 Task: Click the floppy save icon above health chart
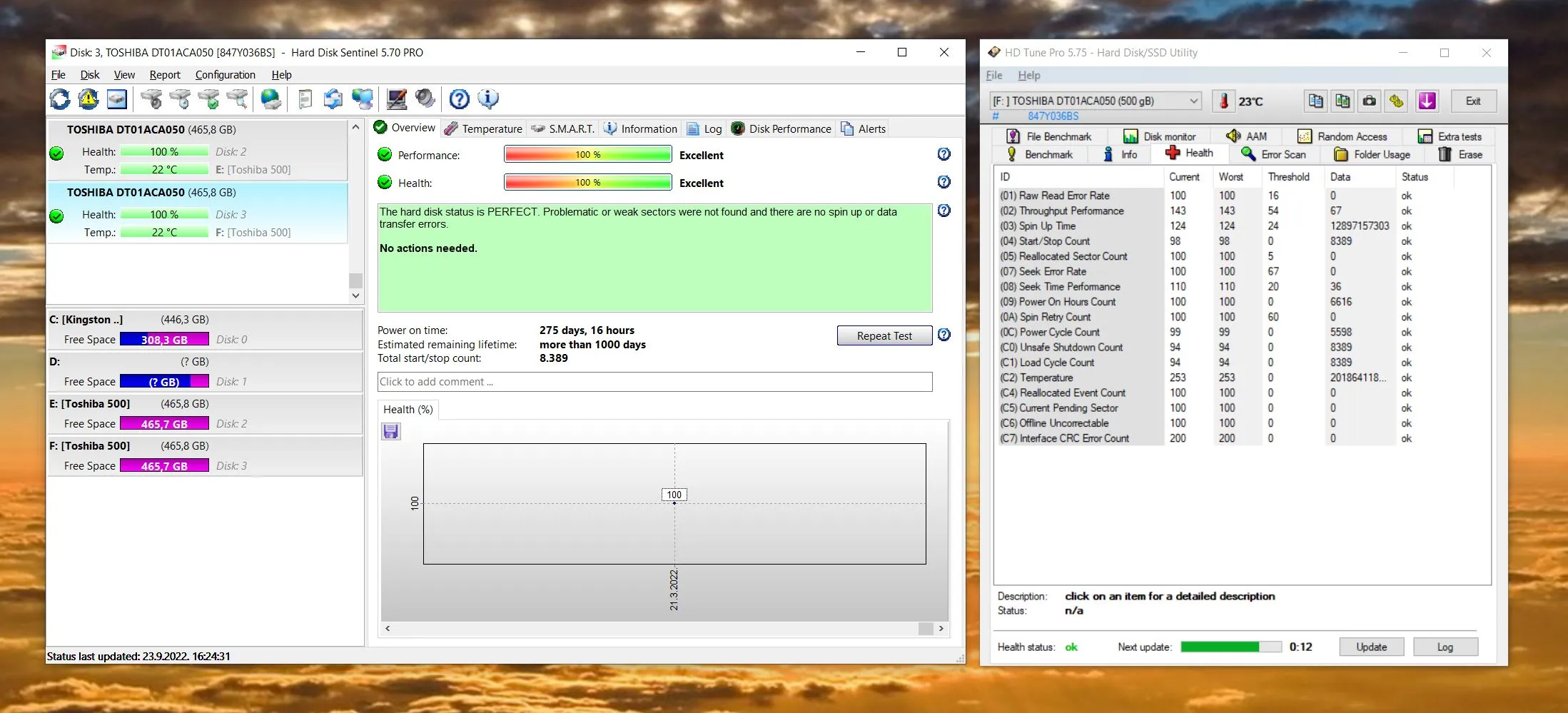pos(391,431)
